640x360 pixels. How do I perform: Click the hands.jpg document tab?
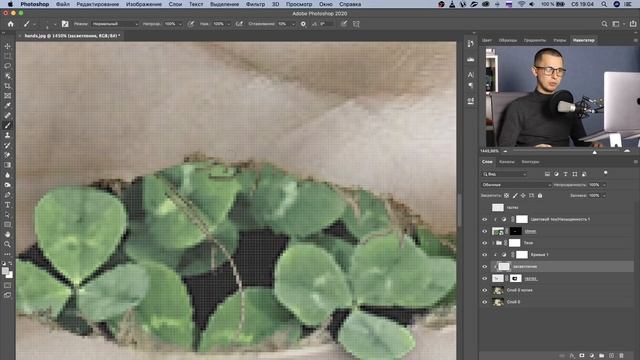72,36
